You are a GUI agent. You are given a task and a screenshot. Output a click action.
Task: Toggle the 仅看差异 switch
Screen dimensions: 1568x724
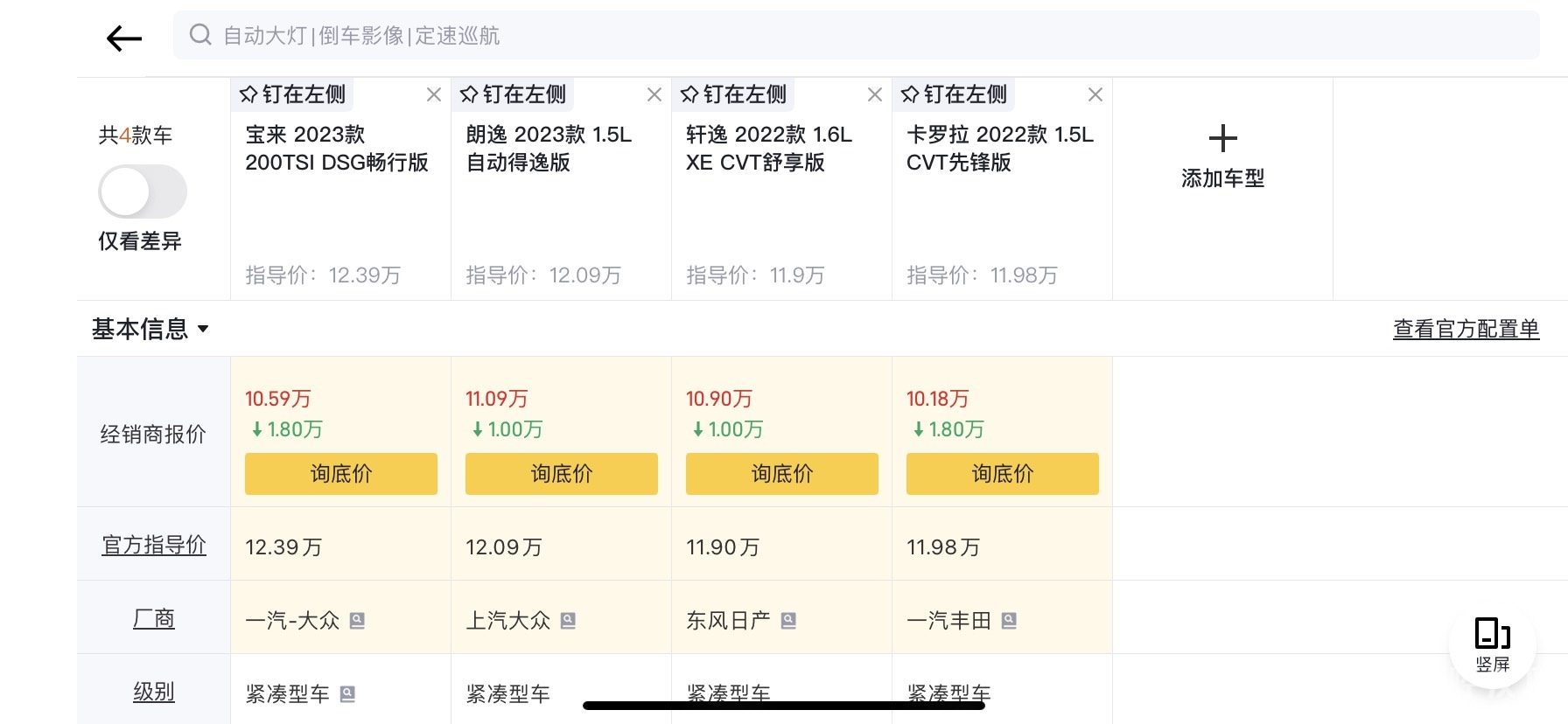(x=142, y=192)
